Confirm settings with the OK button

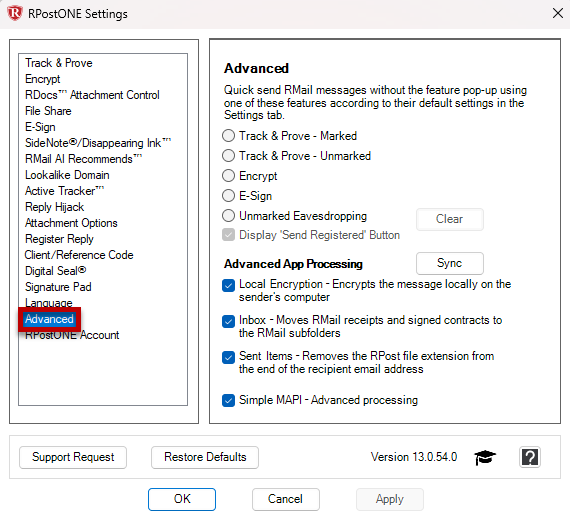(x=182, y=499)
